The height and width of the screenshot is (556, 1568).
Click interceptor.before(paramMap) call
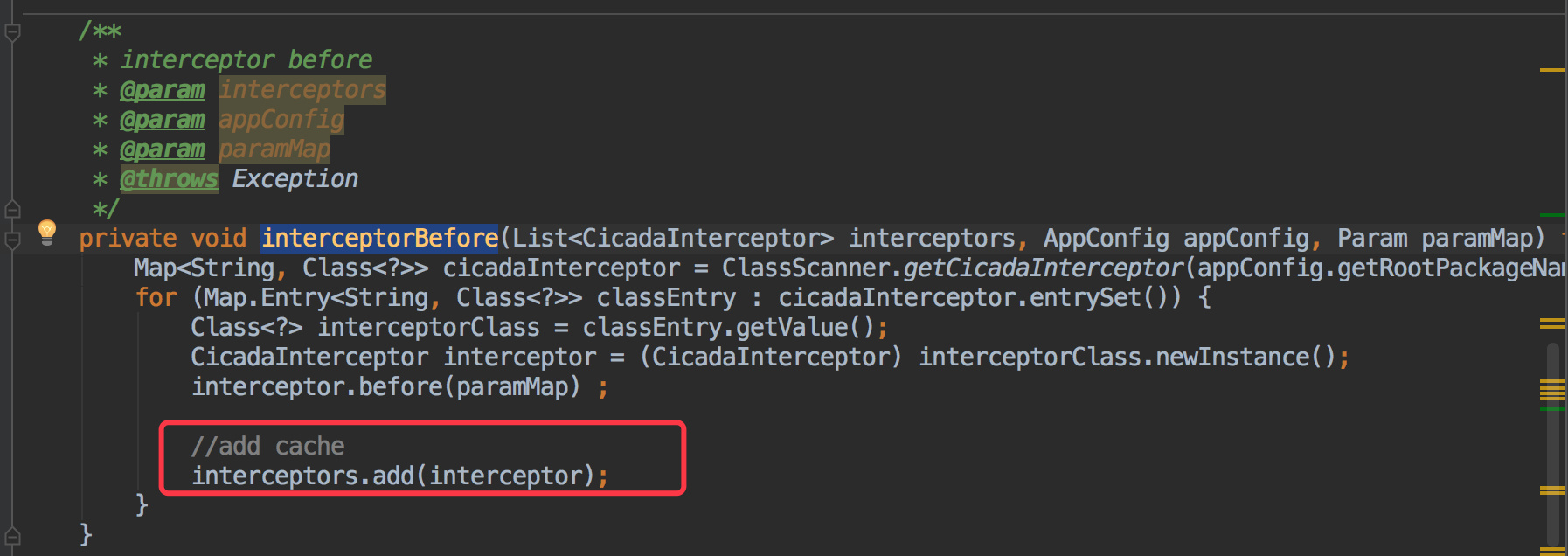(385, 386)
